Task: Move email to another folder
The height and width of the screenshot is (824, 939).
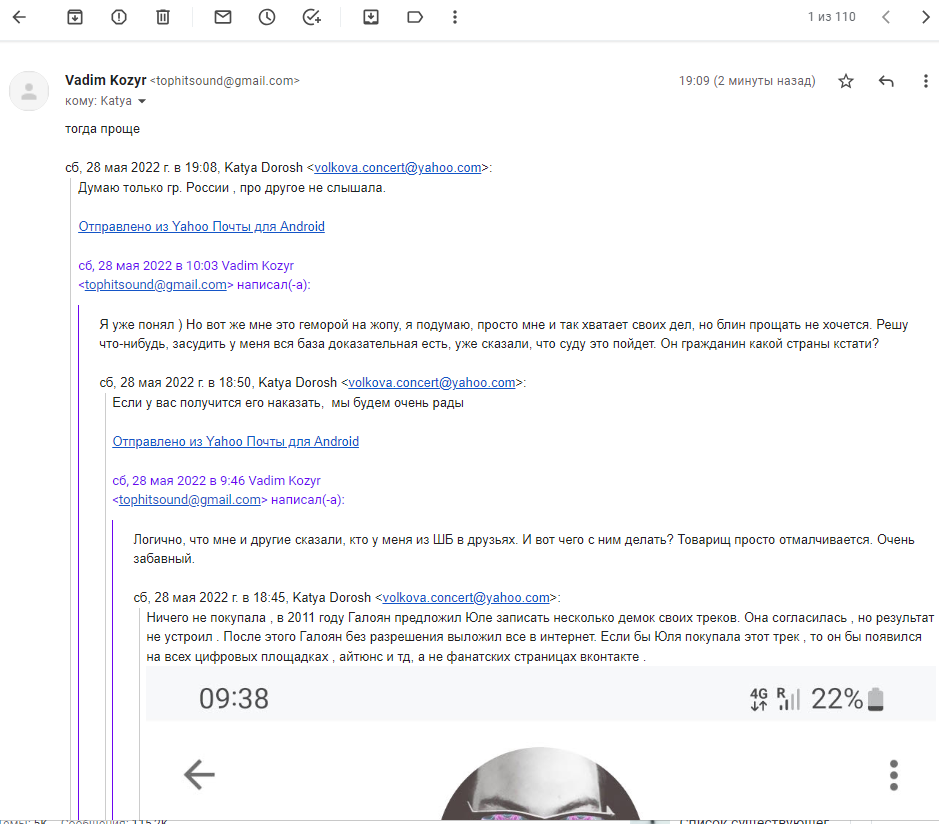Action: [371, 17]
